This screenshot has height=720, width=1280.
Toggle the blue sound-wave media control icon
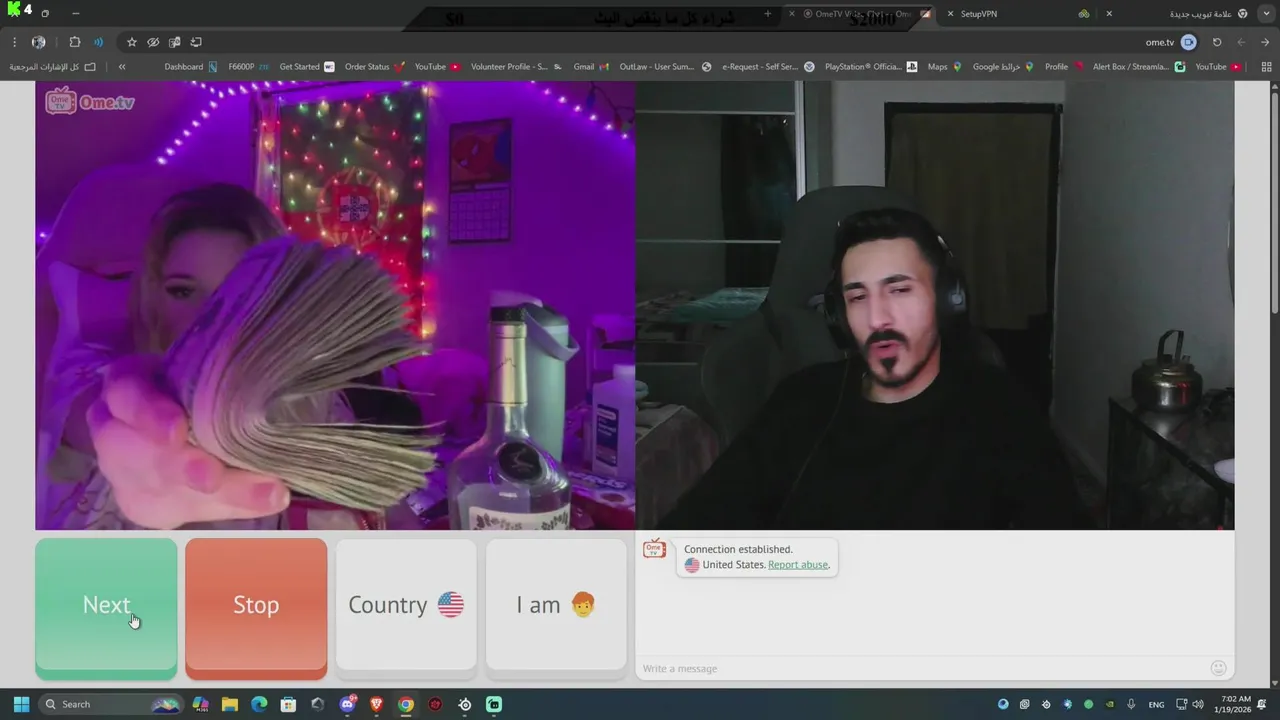[x=98, y=42]
